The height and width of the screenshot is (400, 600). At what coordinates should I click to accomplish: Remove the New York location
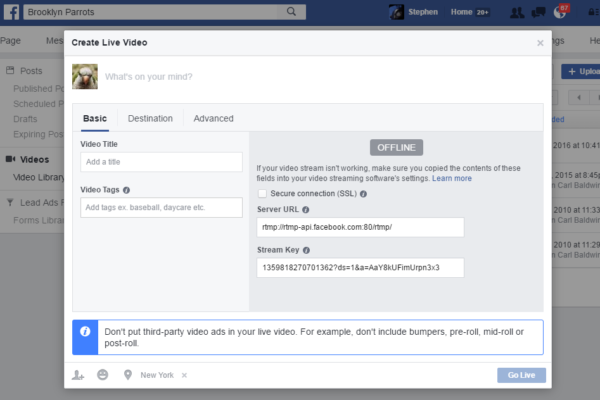(184, 375)
